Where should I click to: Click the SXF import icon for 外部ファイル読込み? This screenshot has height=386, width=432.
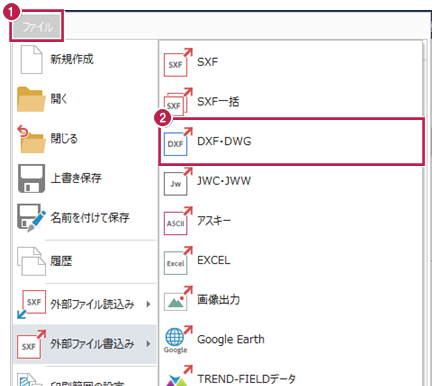click(x=31, y=304)
